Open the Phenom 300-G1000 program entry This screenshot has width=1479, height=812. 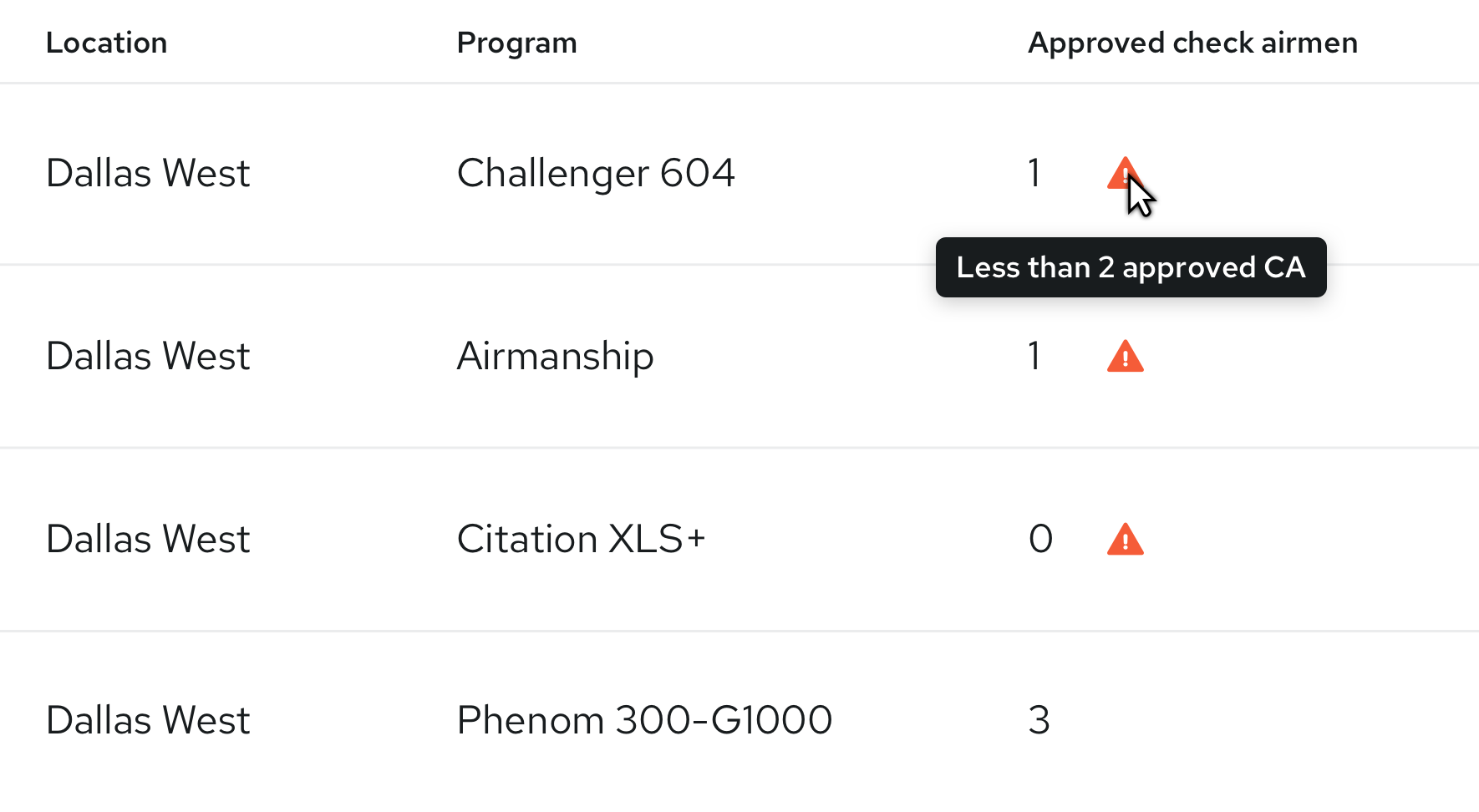click(644, 720)
